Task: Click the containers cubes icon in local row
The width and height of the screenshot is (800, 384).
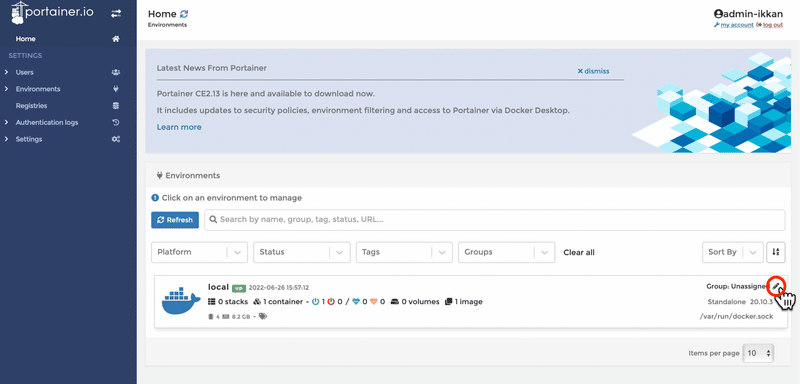Action: tap(257, 302)
